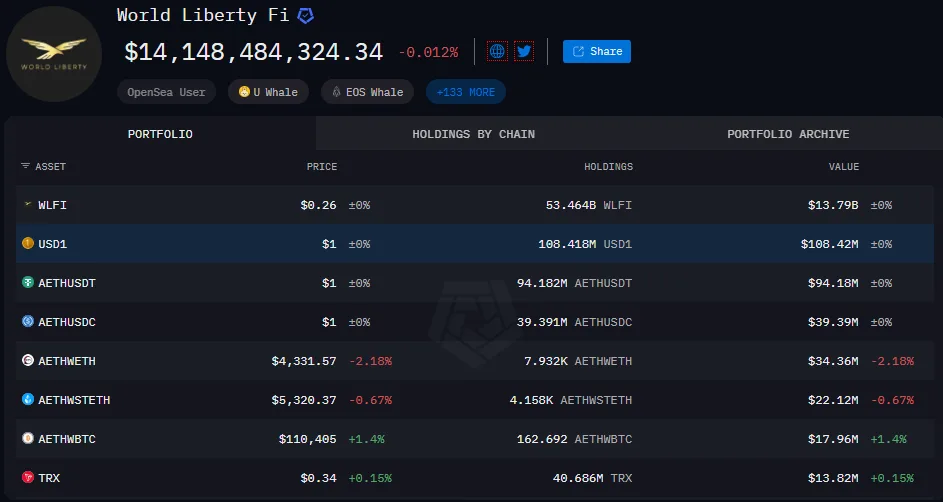Screen dimensions: 943x502
Task: Select the OpenSea User tag
Action: 166,92
